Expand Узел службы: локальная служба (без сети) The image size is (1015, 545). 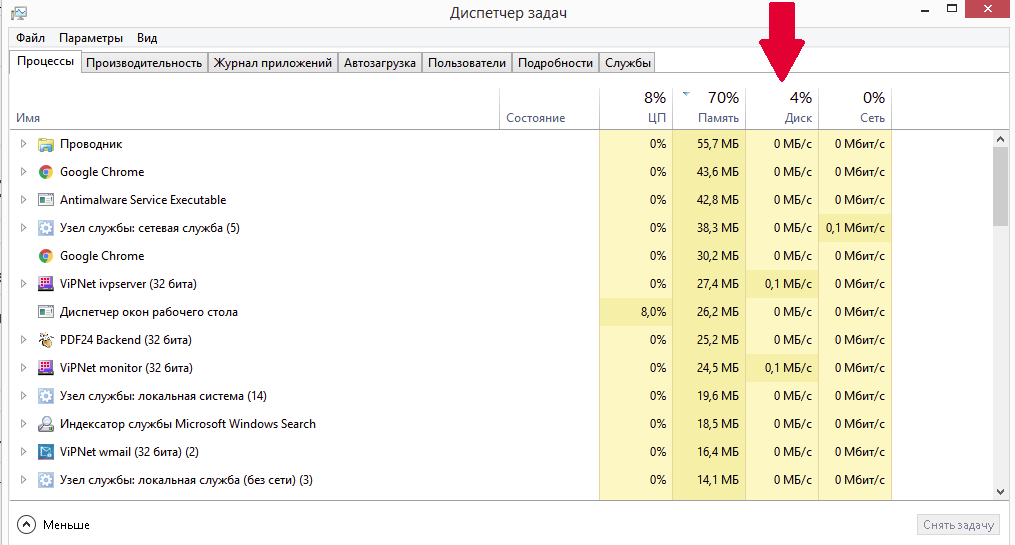click(23, 480)
